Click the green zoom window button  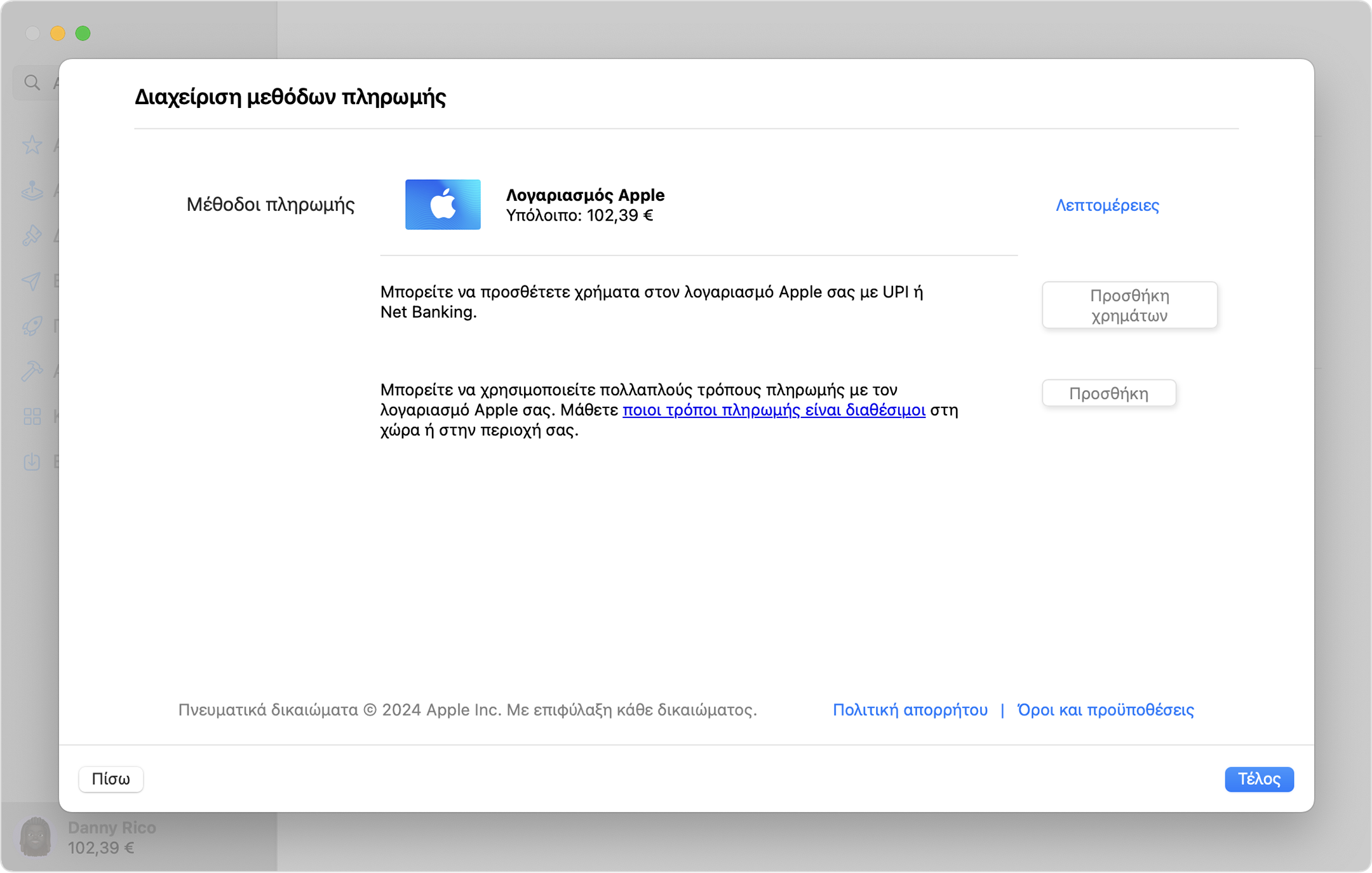[x=83, y=33]
